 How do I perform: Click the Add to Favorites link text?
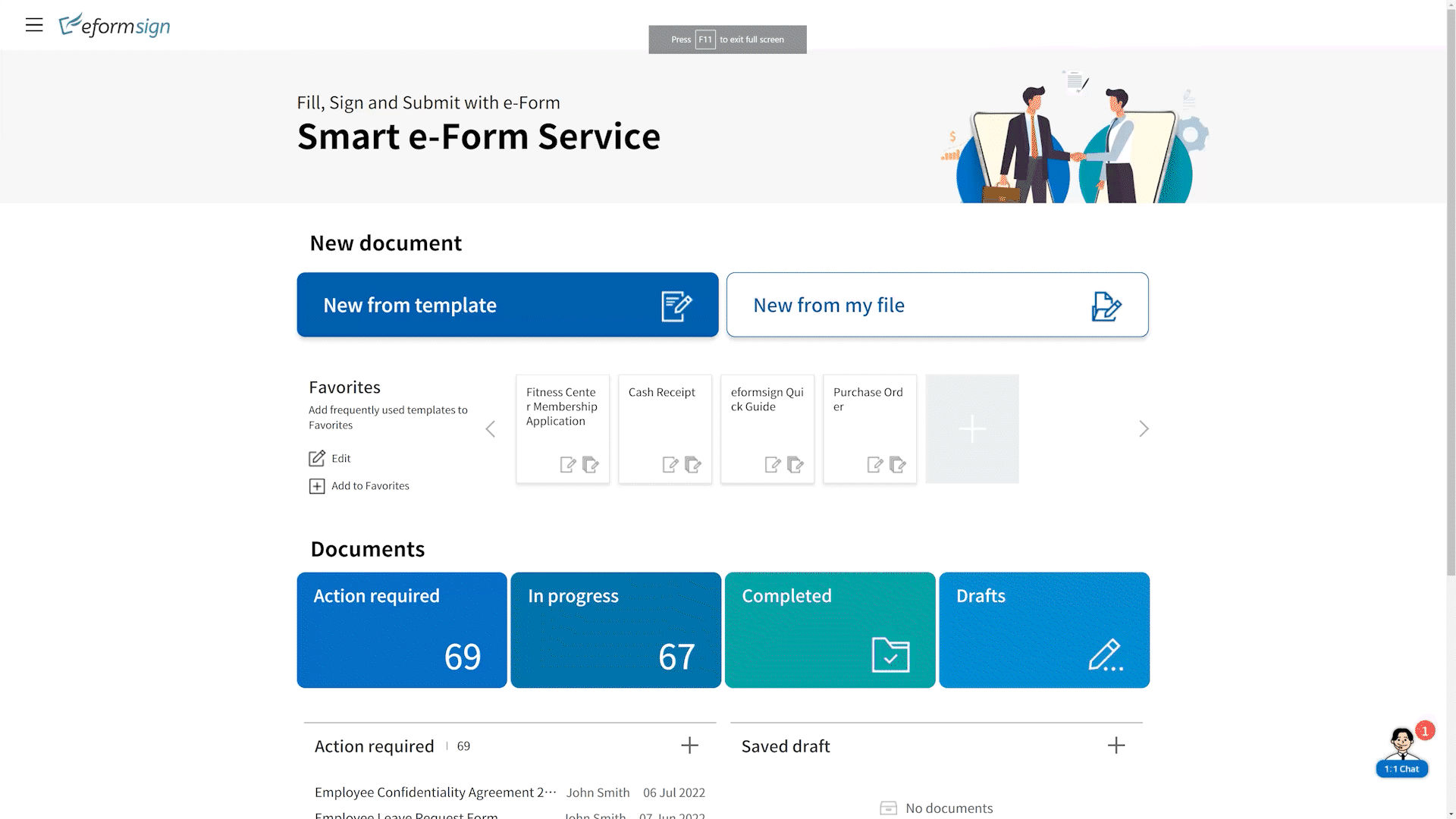pyautogui.click(x=370, y=486)
